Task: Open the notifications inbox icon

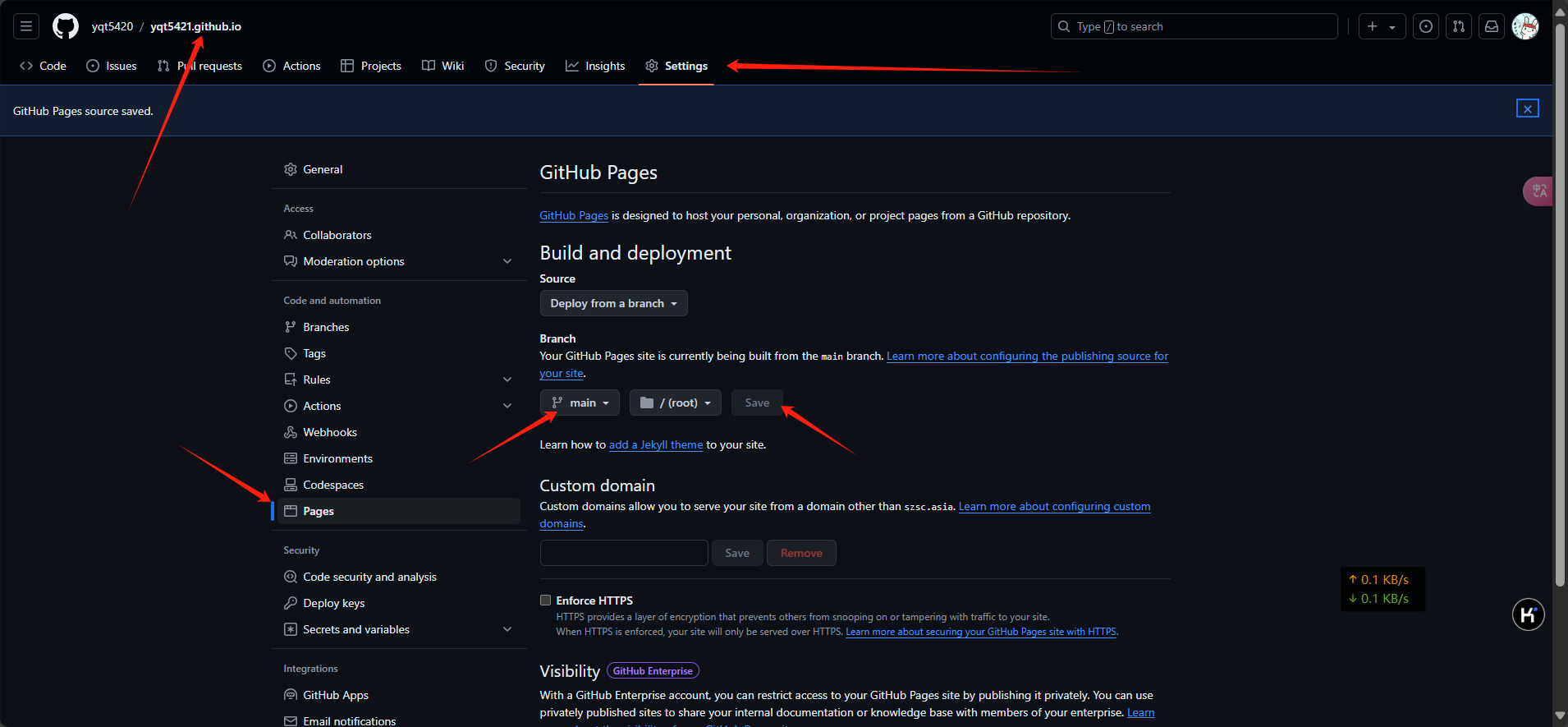Action: pos(1492,26)
